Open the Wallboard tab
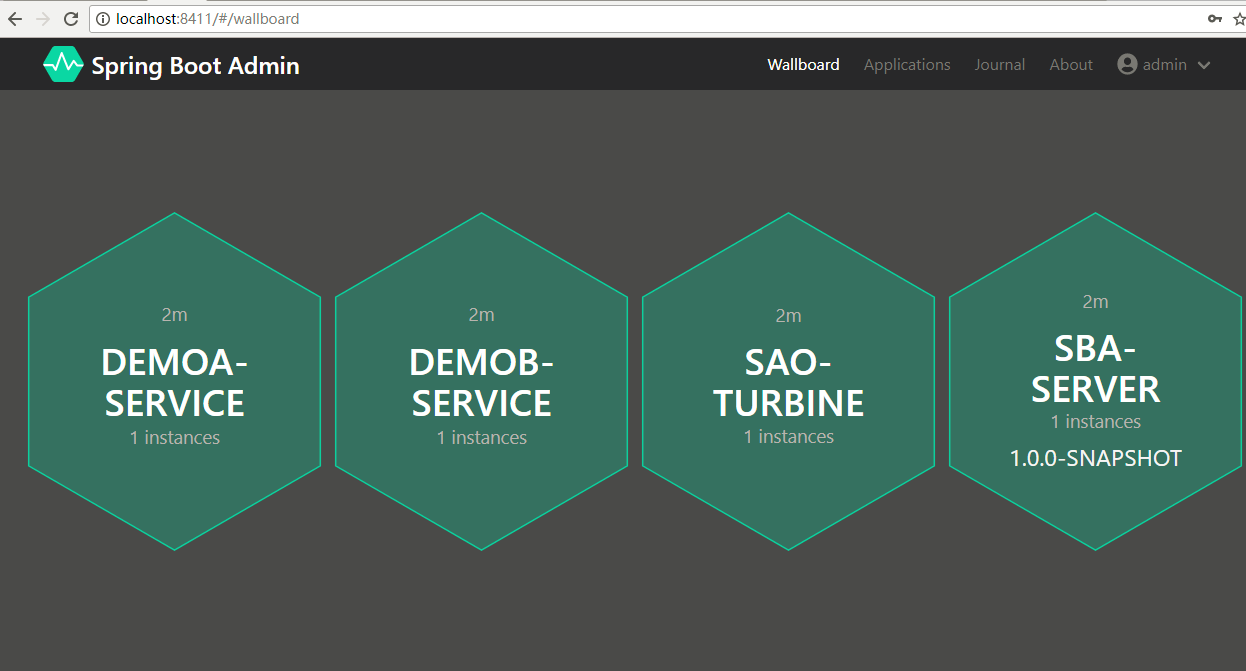 click(803, 64)
